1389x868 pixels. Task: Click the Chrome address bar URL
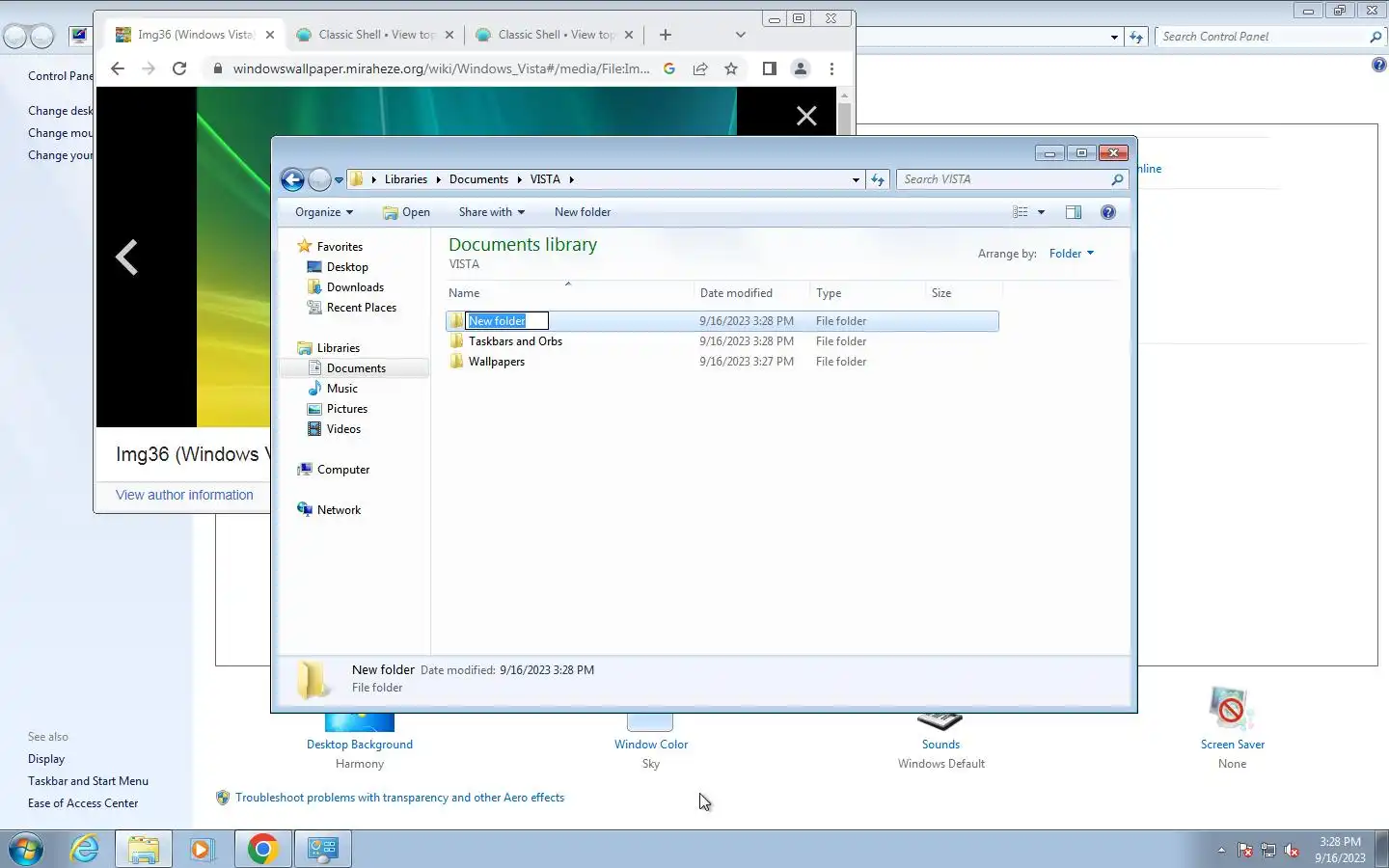441,68
